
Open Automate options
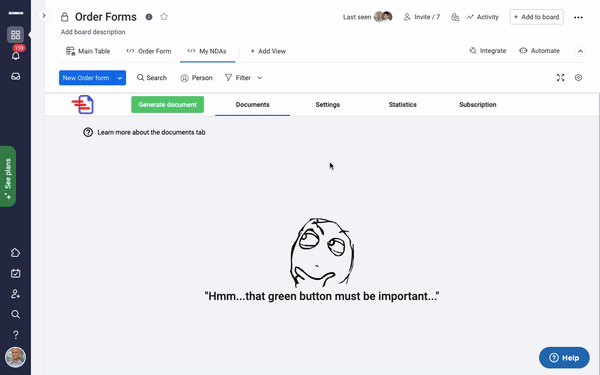[540, 51]
